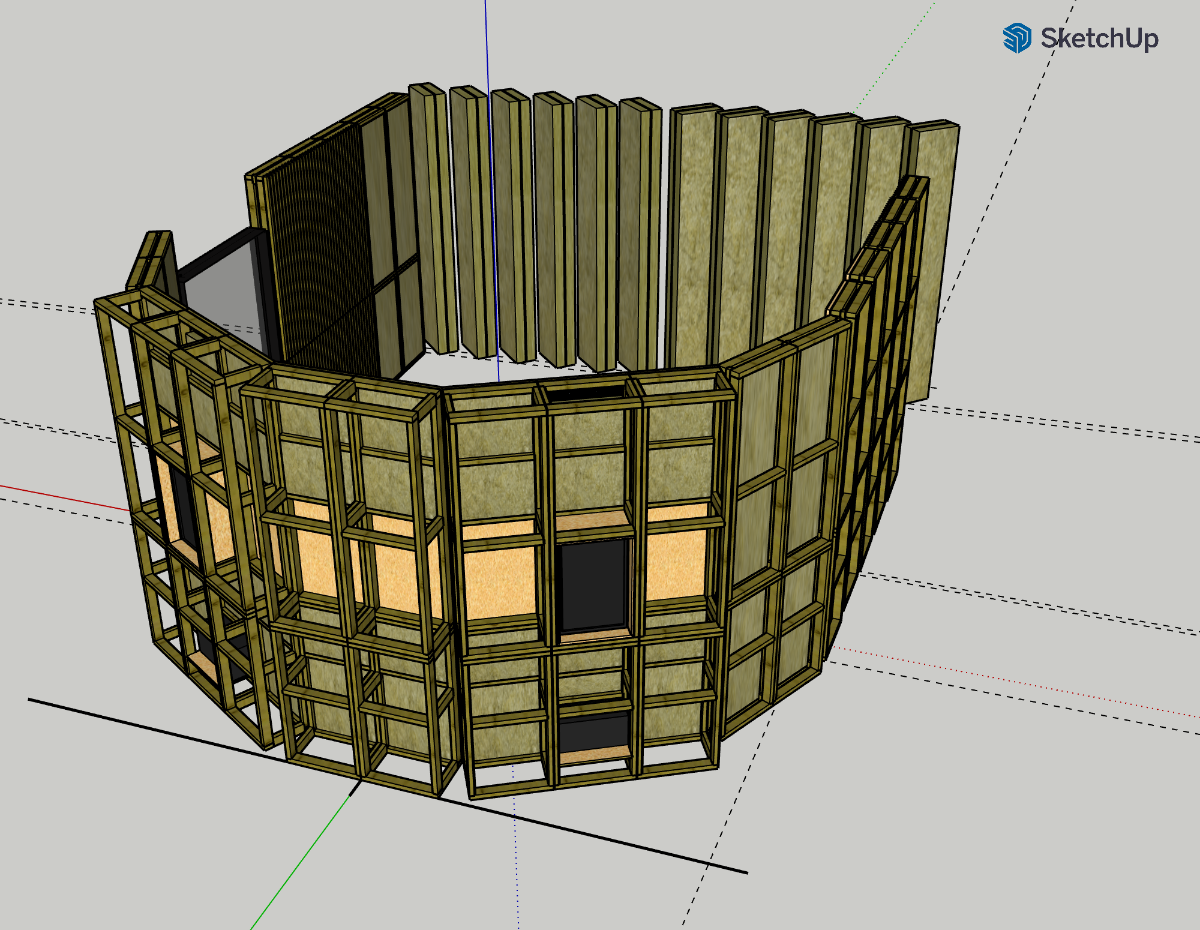Pick the rightmost tall insulation slab

point(937,250)
